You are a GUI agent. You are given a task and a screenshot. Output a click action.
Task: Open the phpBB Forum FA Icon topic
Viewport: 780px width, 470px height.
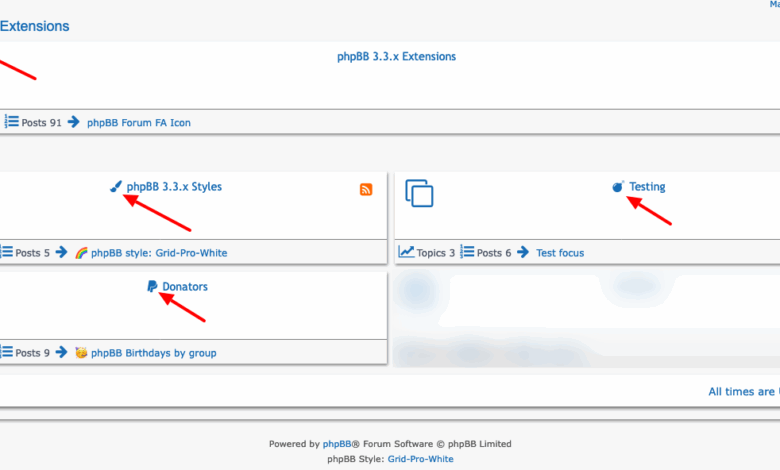[139, 123]
